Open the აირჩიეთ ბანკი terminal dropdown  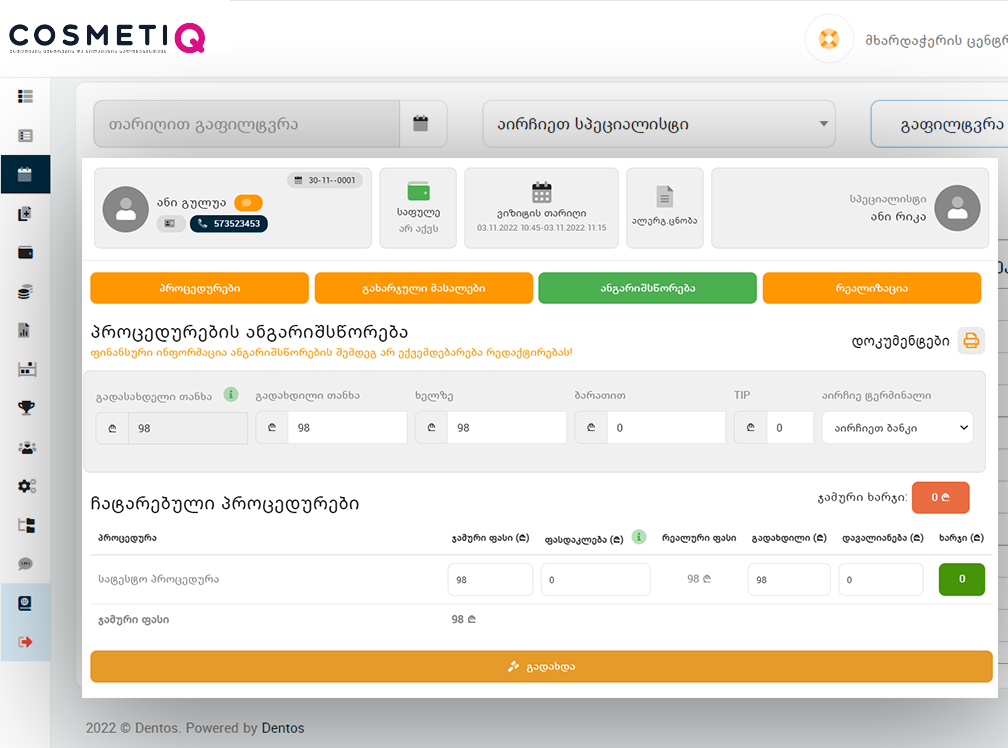(897, 428)
